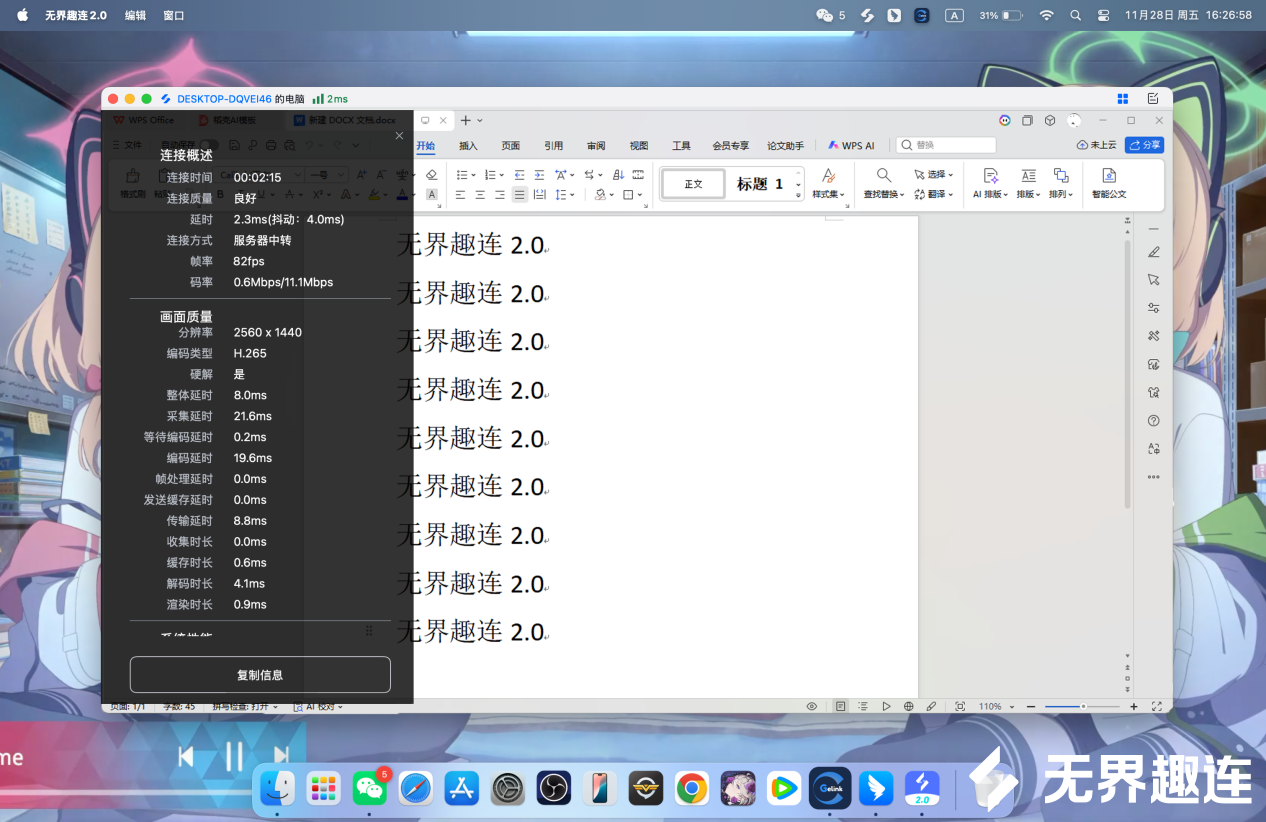
Task: Skip to the next track
Action: point(281,757)
